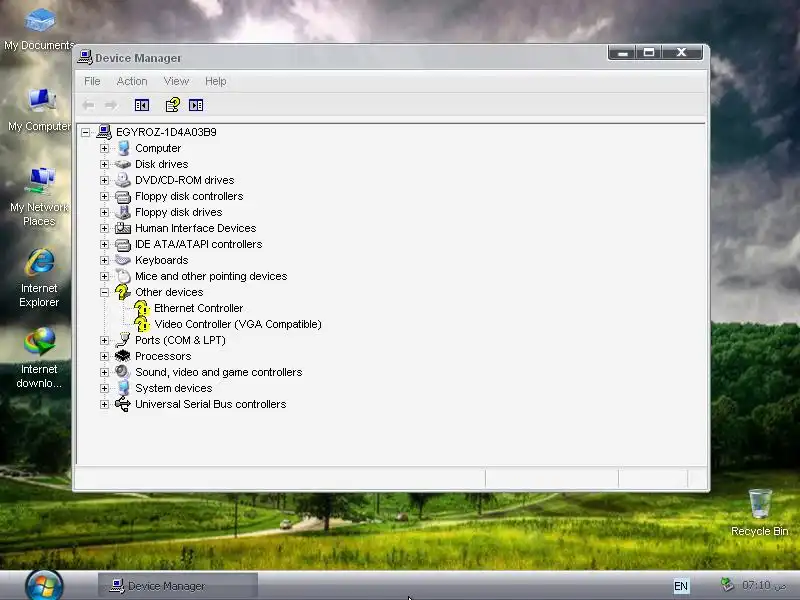Image resolution: width=800 pixels, height=600 pixels.
Task: Click the IDE ATA/ATAPI controllers icon
Action: [123, 244]
